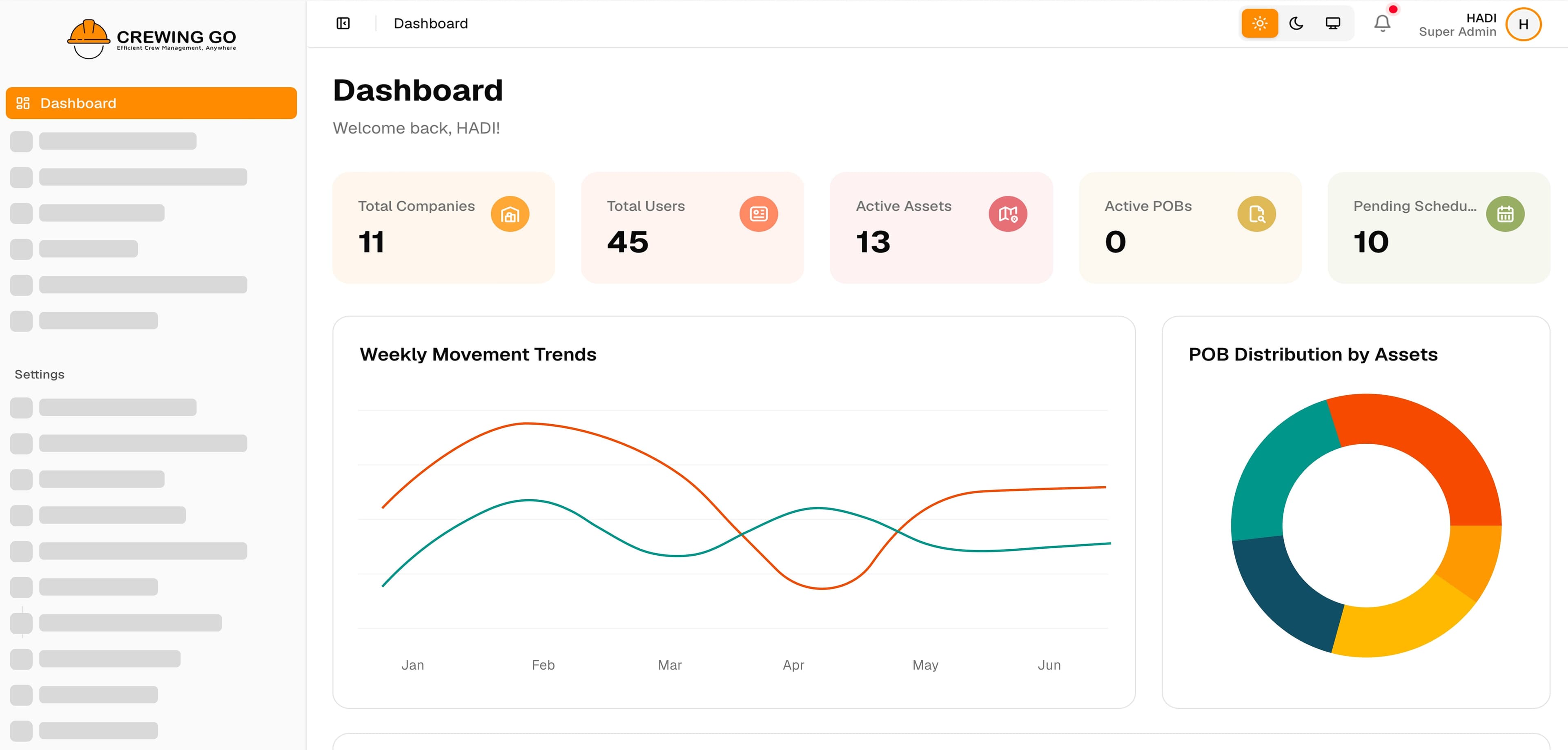Switch to dark mode with the moon toggle
Screen dimensions: 1568x750
point(1296,23)
